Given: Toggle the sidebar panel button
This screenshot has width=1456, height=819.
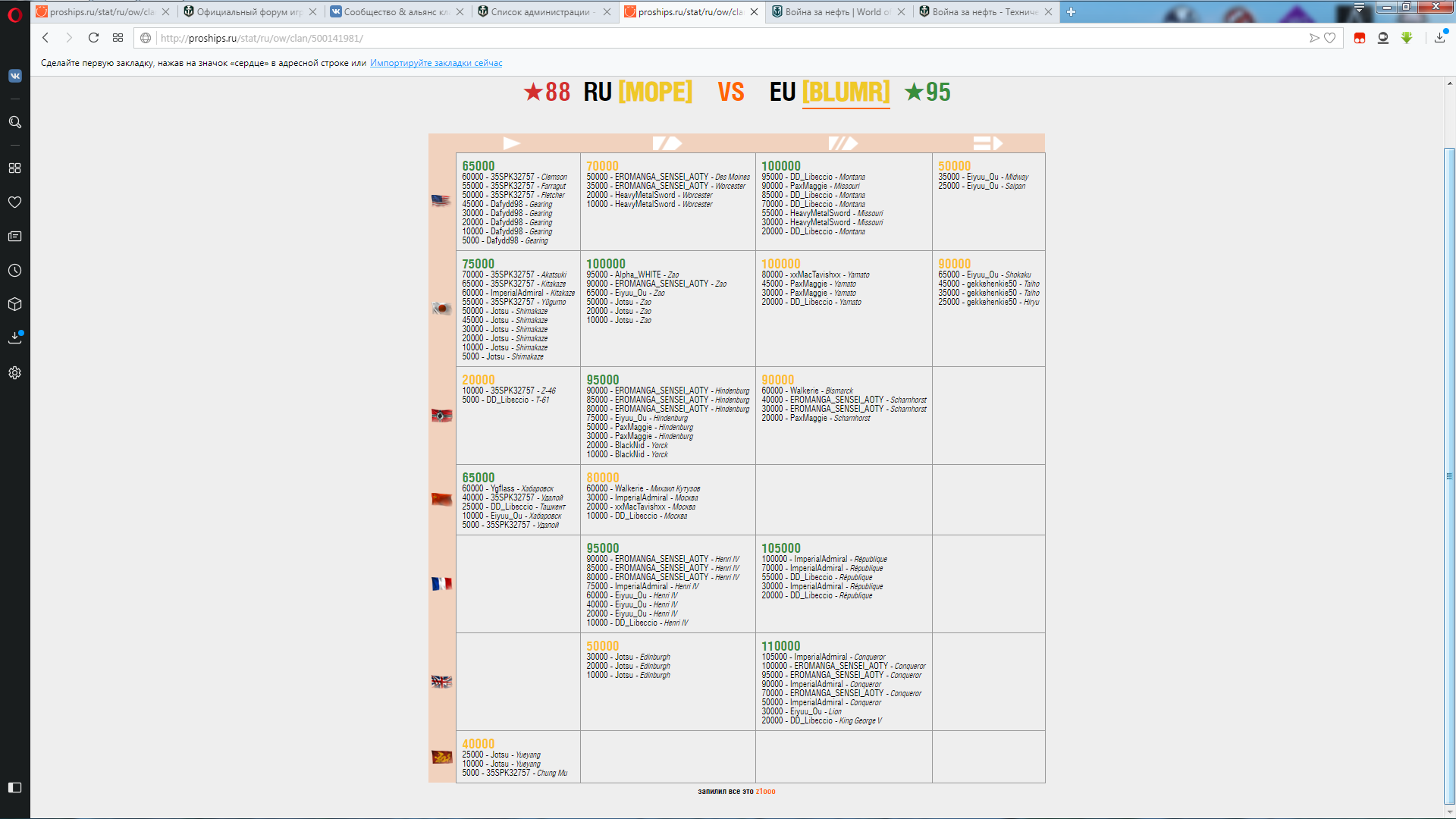Looking at the screenshot, I should tap(14, 788).
